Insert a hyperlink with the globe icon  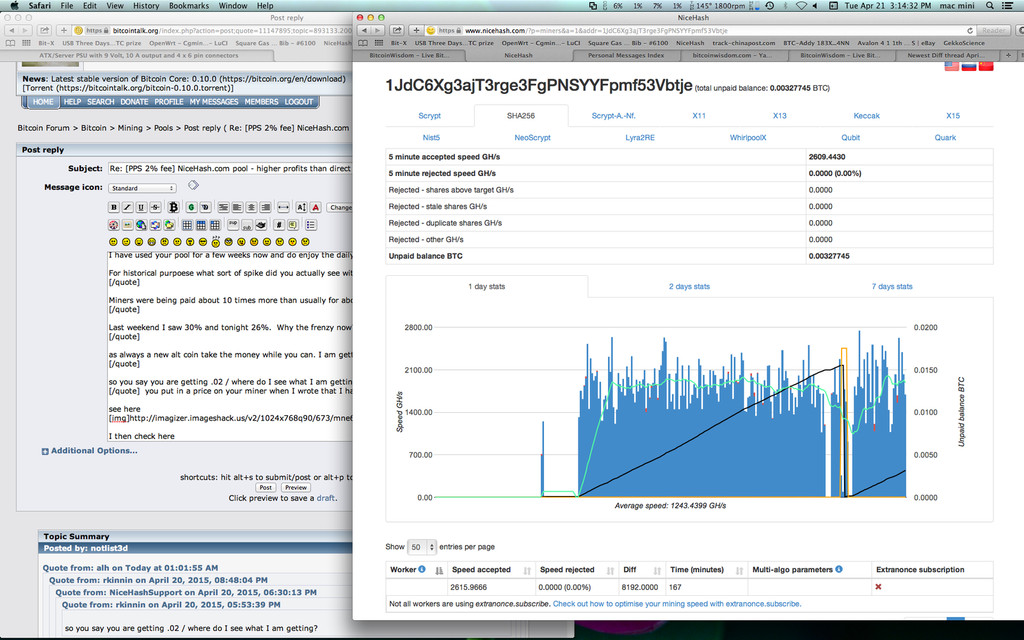[141, 225]
